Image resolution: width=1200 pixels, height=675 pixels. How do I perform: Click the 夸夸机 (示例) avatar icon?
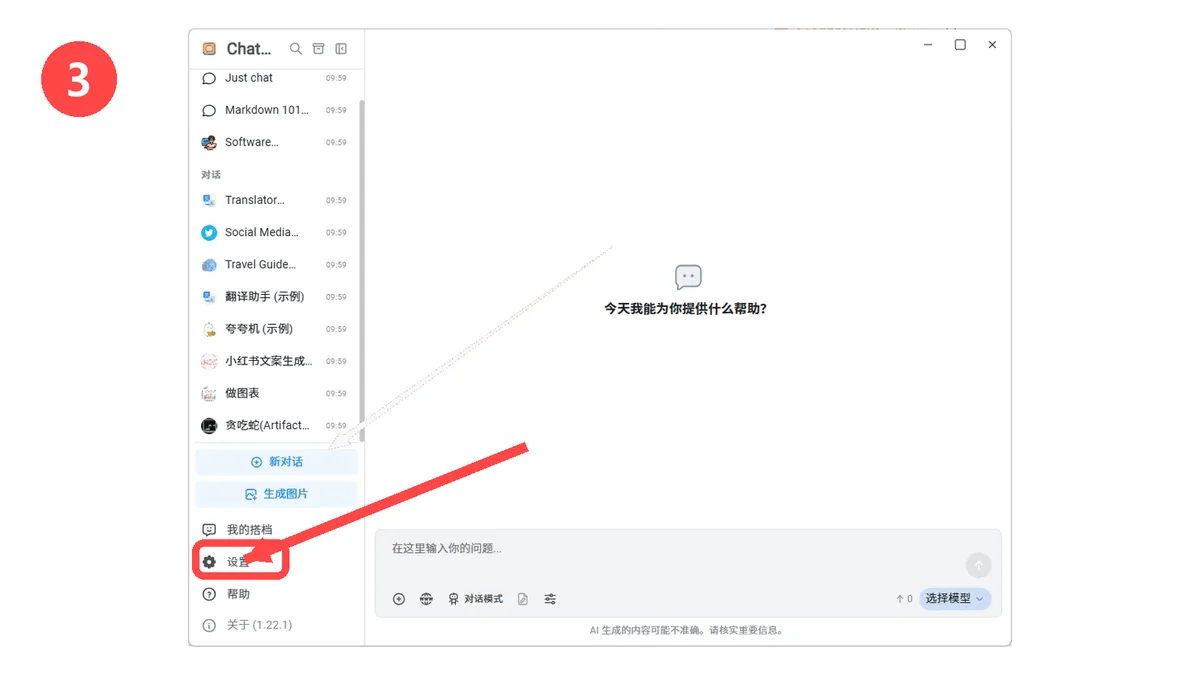coord(209,329)
